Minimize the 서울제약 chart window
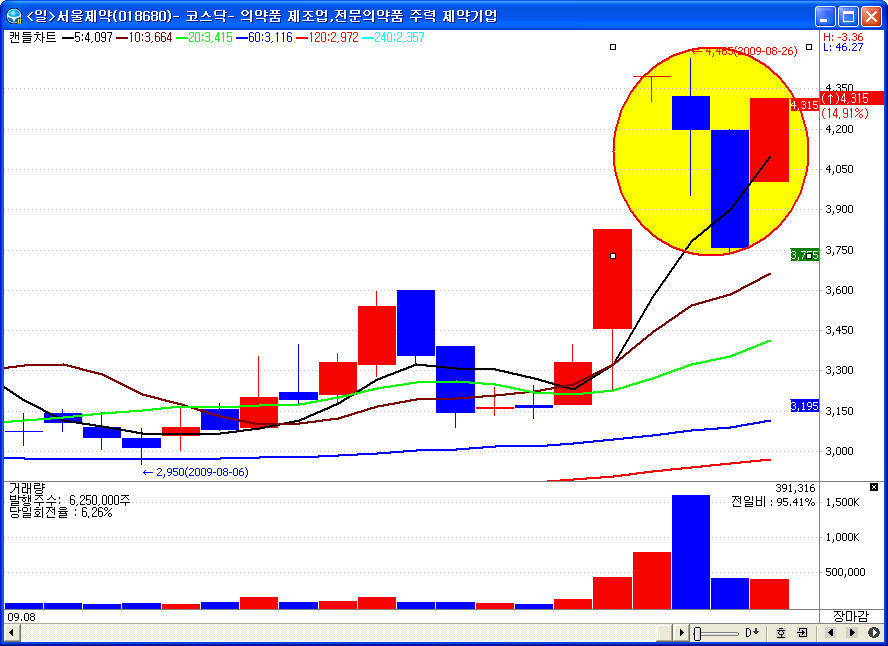This screenshot has height=646, width=888. [825, 16]
